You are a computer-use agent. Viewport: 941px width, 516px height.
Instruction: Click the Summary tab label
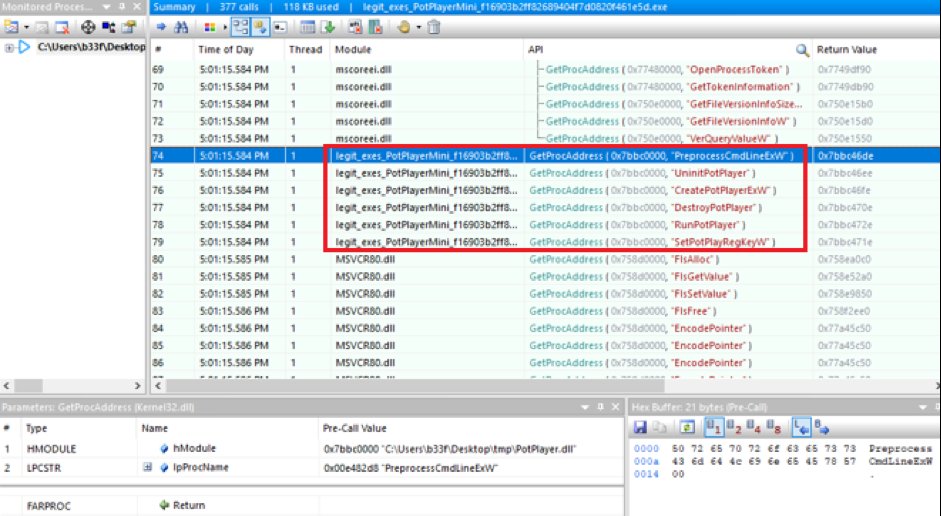[x=173, y=7]
